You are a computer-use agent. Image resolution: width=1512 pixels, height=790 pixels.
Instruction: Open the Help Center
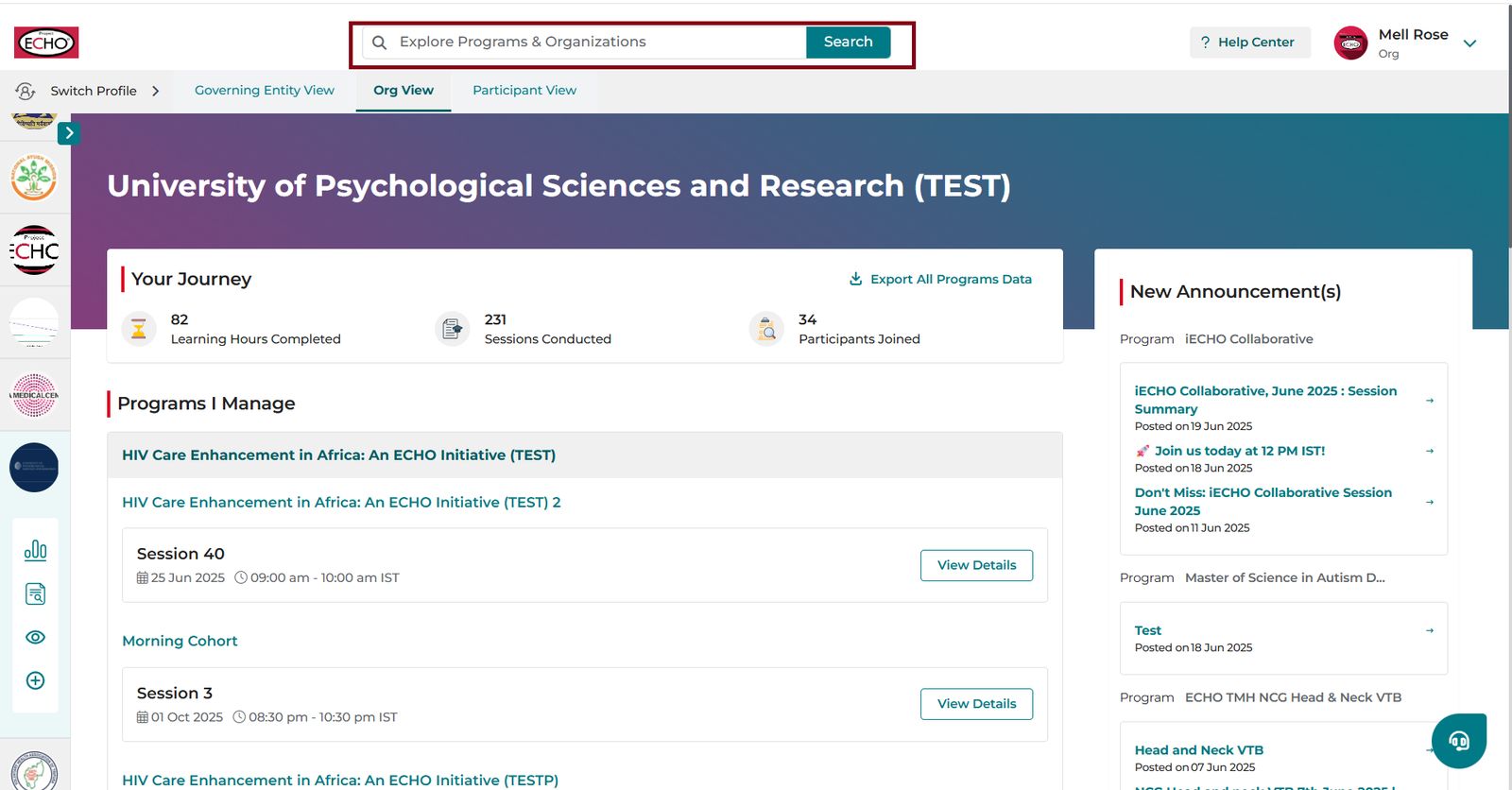pos(1249,43)
